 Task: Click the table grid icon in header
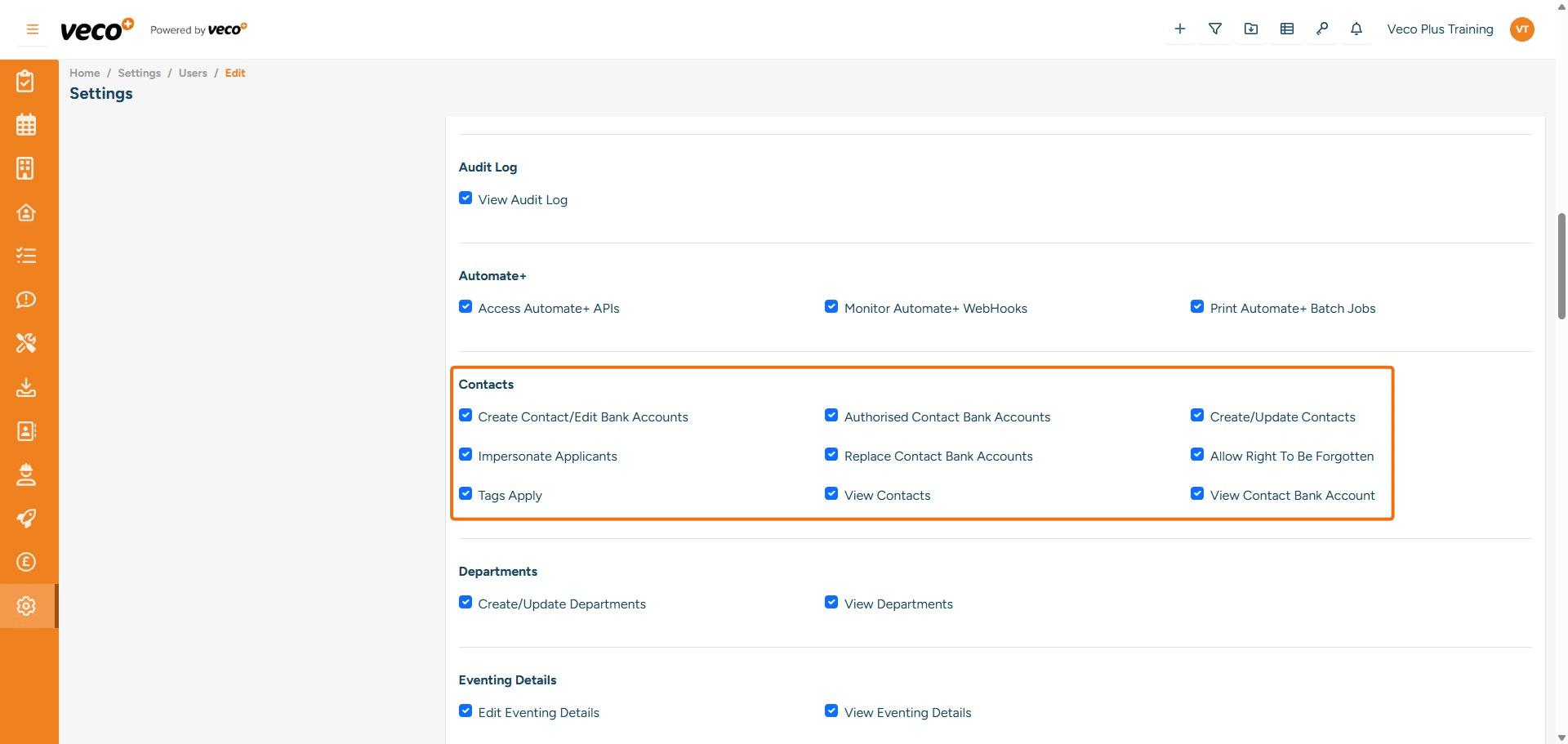click(x=1287, y=29)
